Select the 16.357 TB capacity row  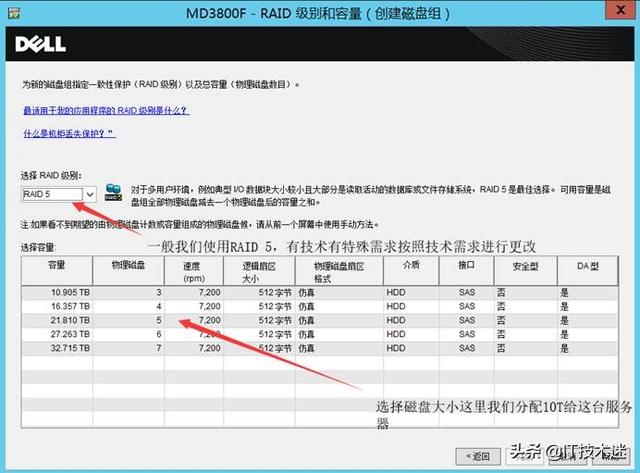point(320,306)
